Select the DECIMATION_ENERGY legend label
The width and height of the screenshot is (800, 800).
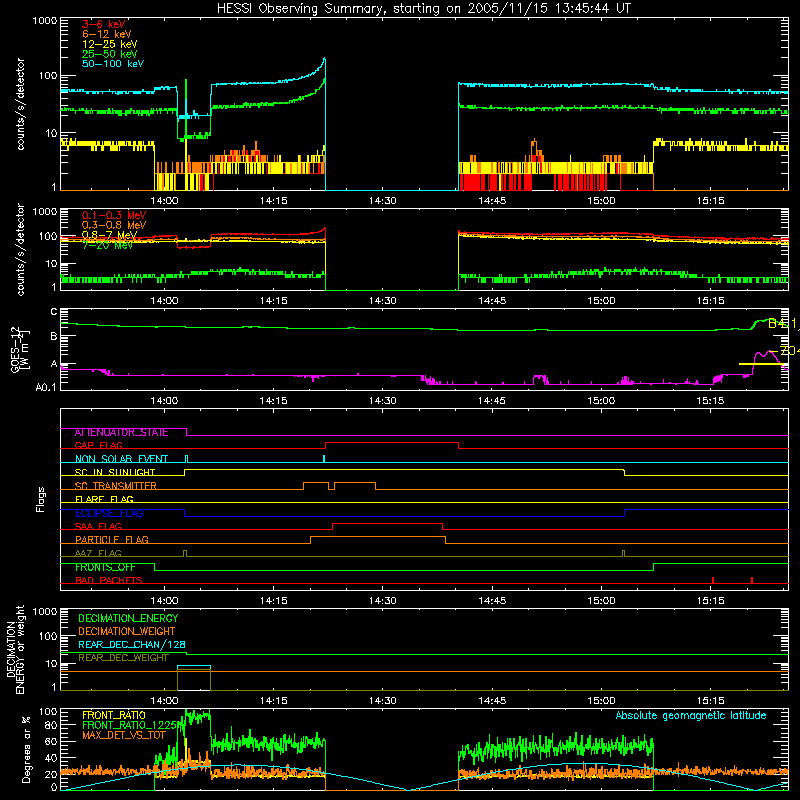[x=128, y=618]
